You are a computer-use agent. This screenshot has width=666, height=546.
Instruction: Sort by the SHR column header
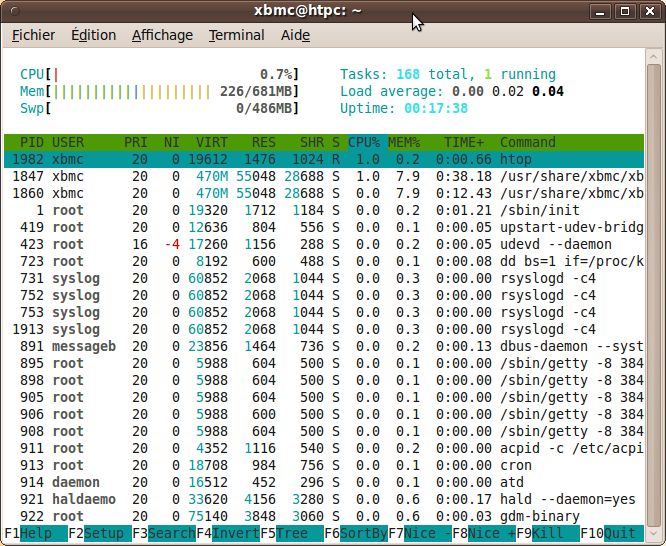point(311,142)
